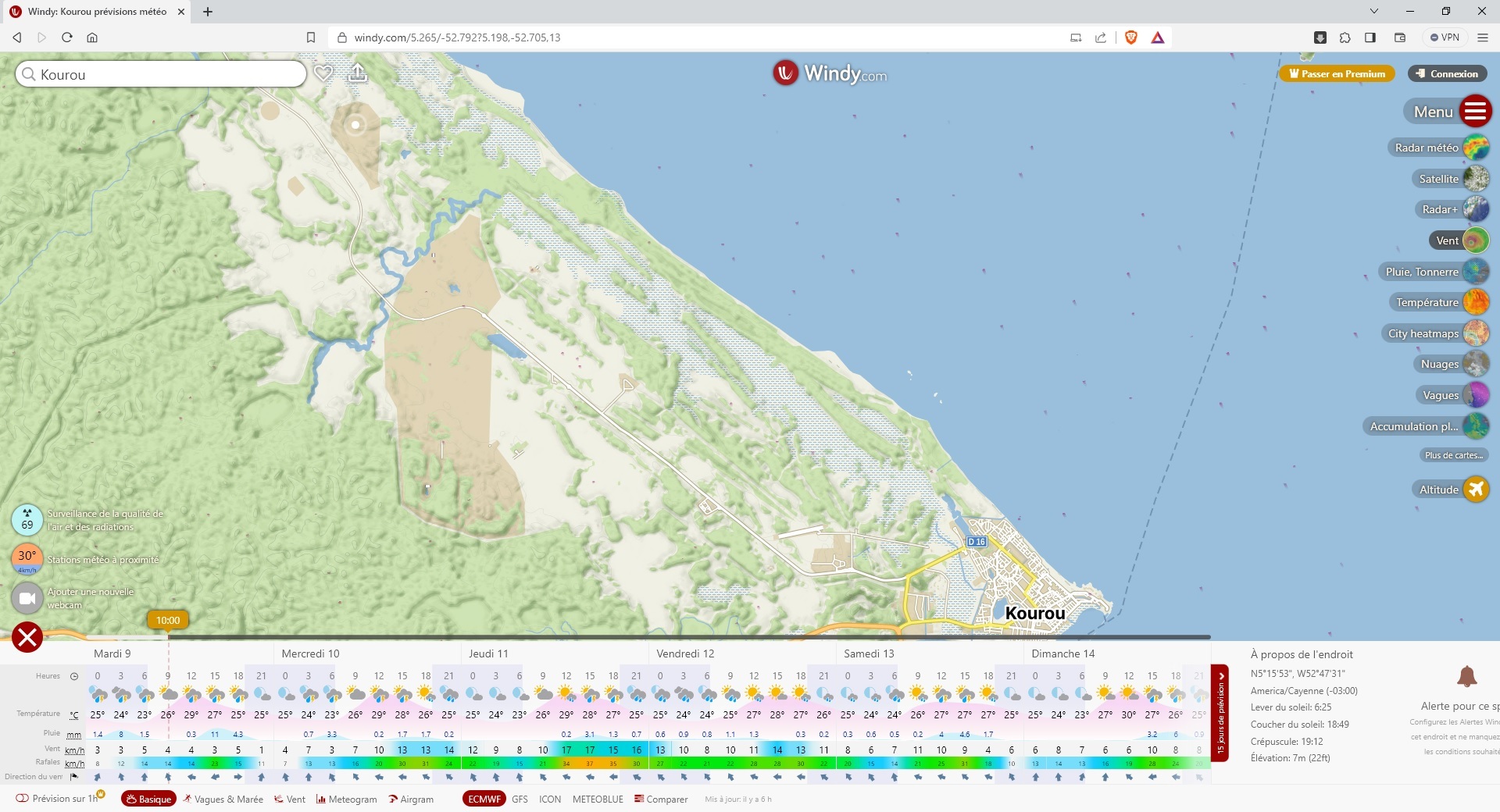Go to the browser home page
Screen dimensions: 1500x812
coord(92,37)
